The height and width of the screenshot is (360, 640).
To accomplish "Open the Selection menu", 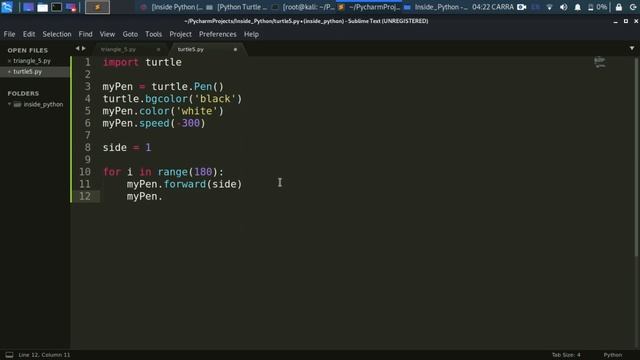I will (57, 34).
